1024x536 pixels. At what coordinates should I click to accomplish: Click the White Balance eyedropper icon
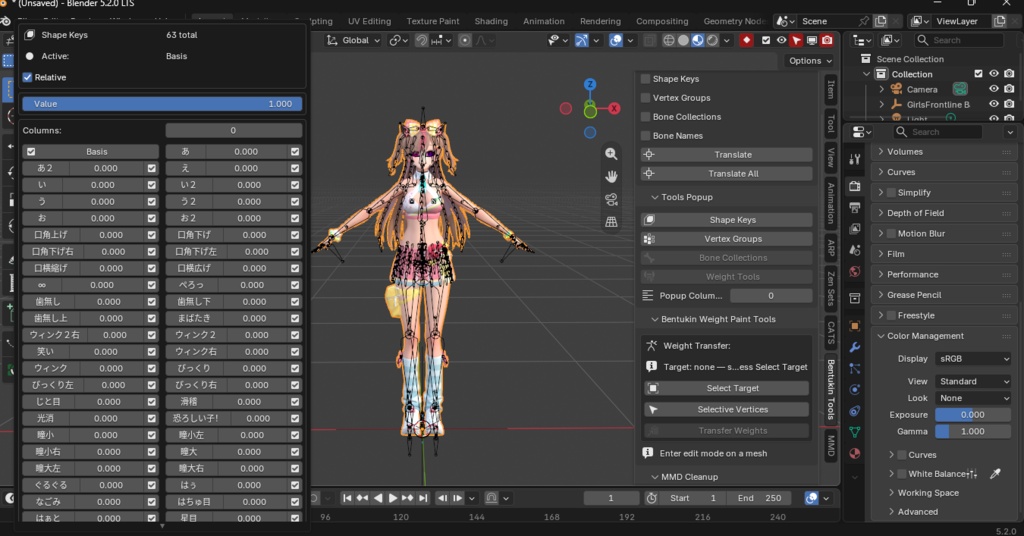pos(995,474)
